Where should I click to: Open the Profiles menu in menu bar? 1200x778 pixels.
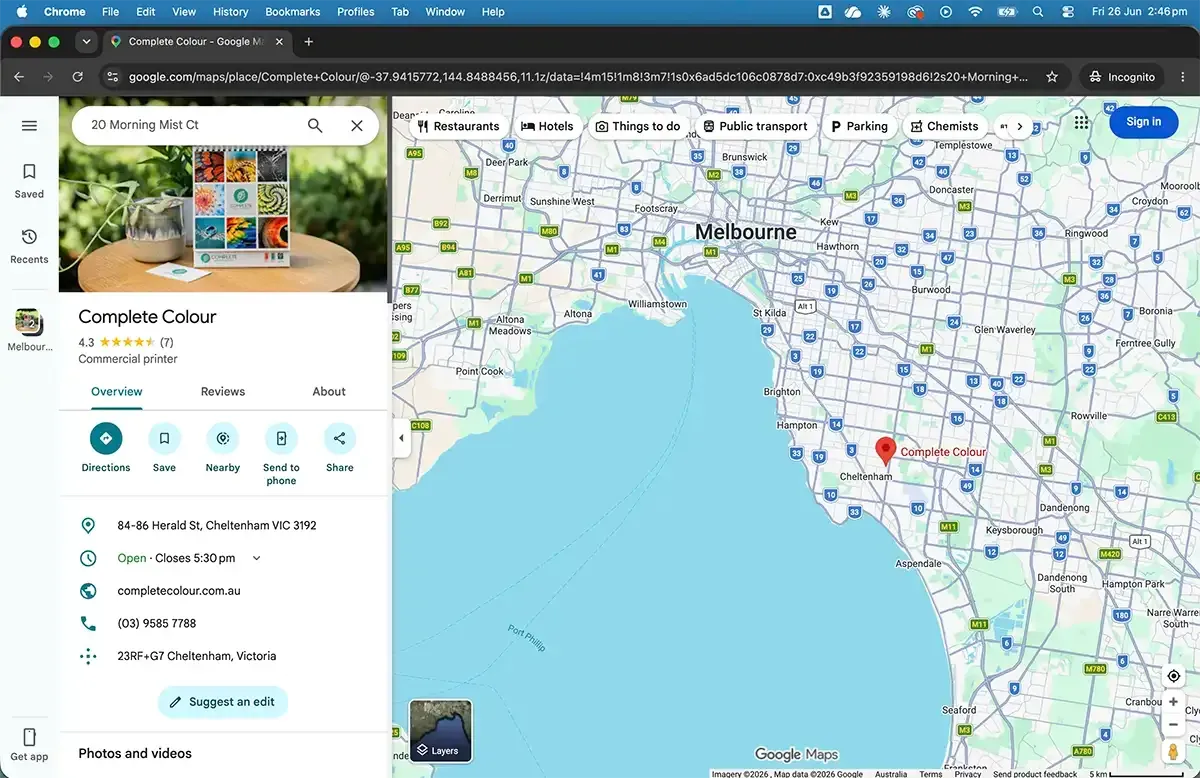[355, 12]
